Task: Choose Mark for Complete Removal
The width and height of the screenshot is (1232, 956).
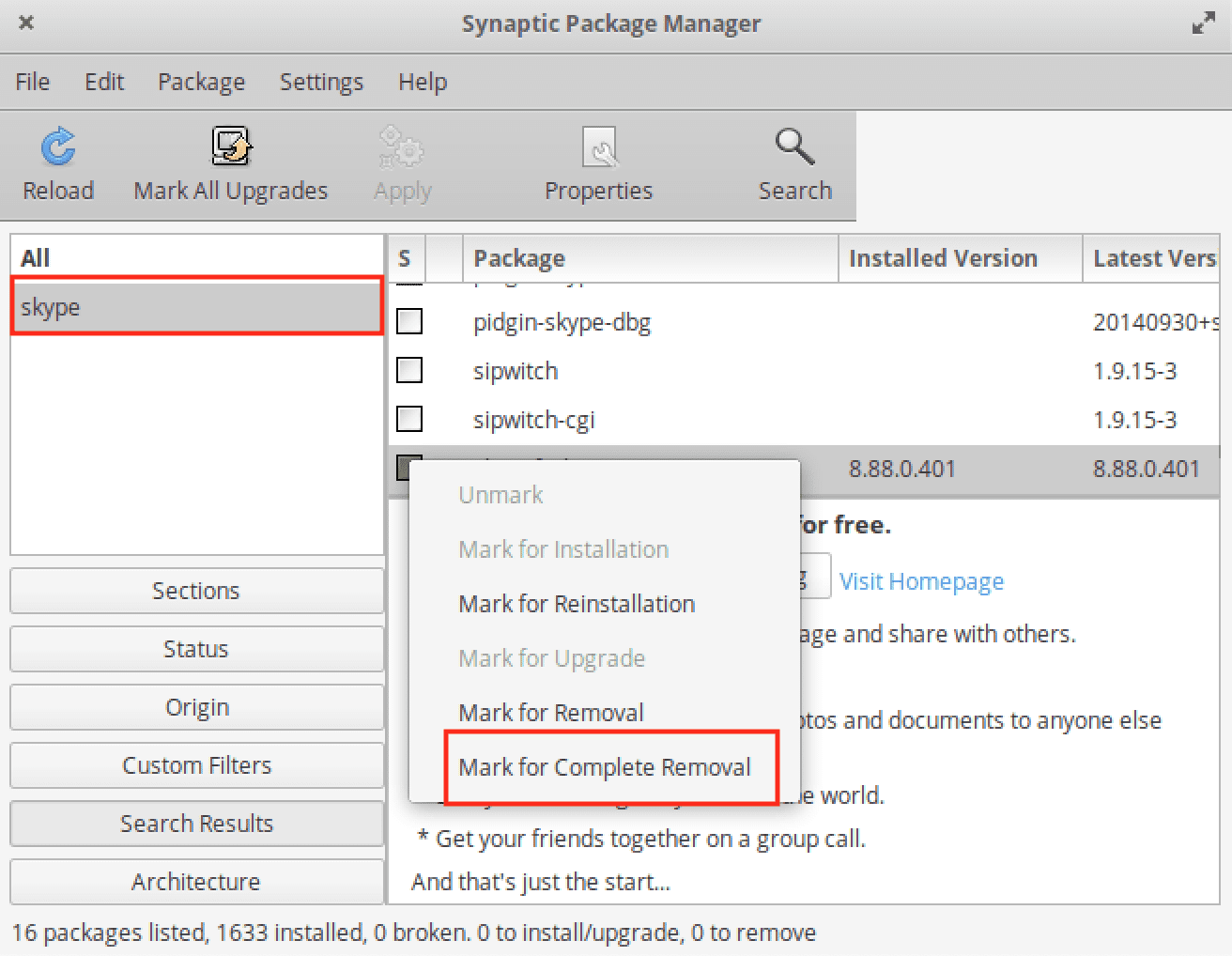Action: (x=605, y=767)
